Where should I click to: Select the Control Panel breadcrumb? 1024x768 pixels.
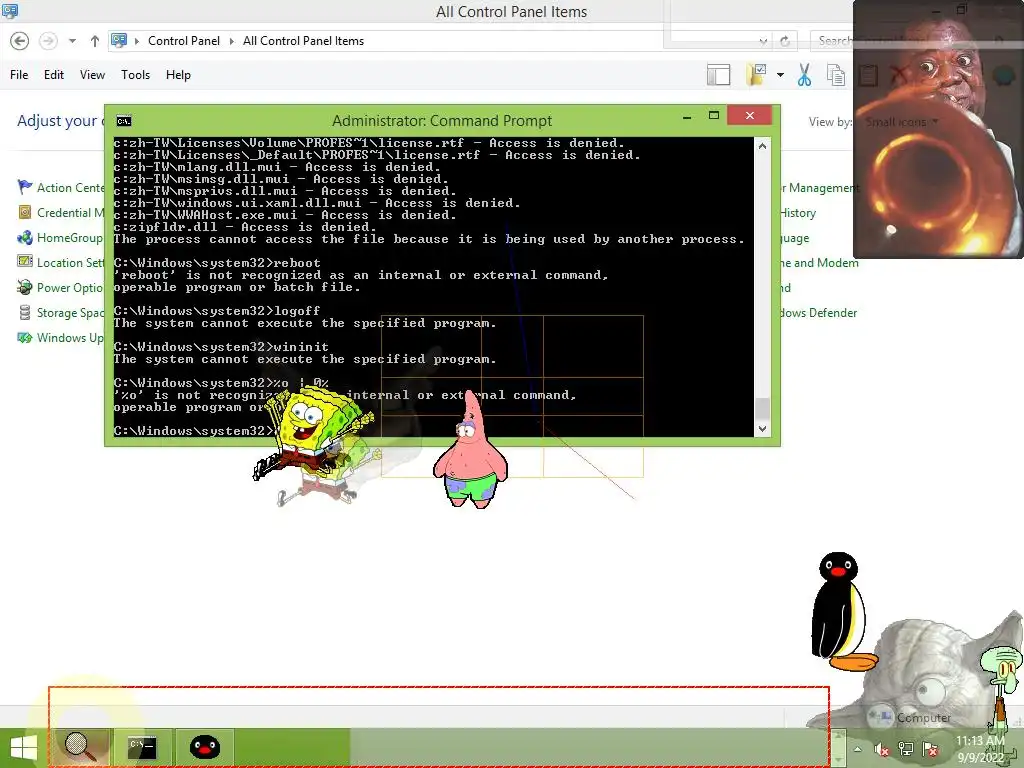click(x=184, y=40)
